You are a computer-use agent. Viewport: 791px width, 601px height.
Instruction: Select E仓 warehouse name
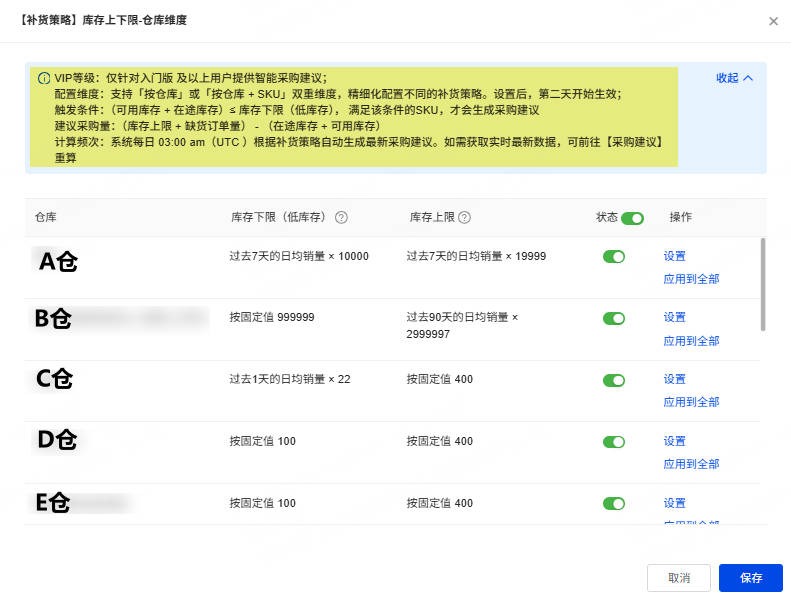click(x=52, y=503)
